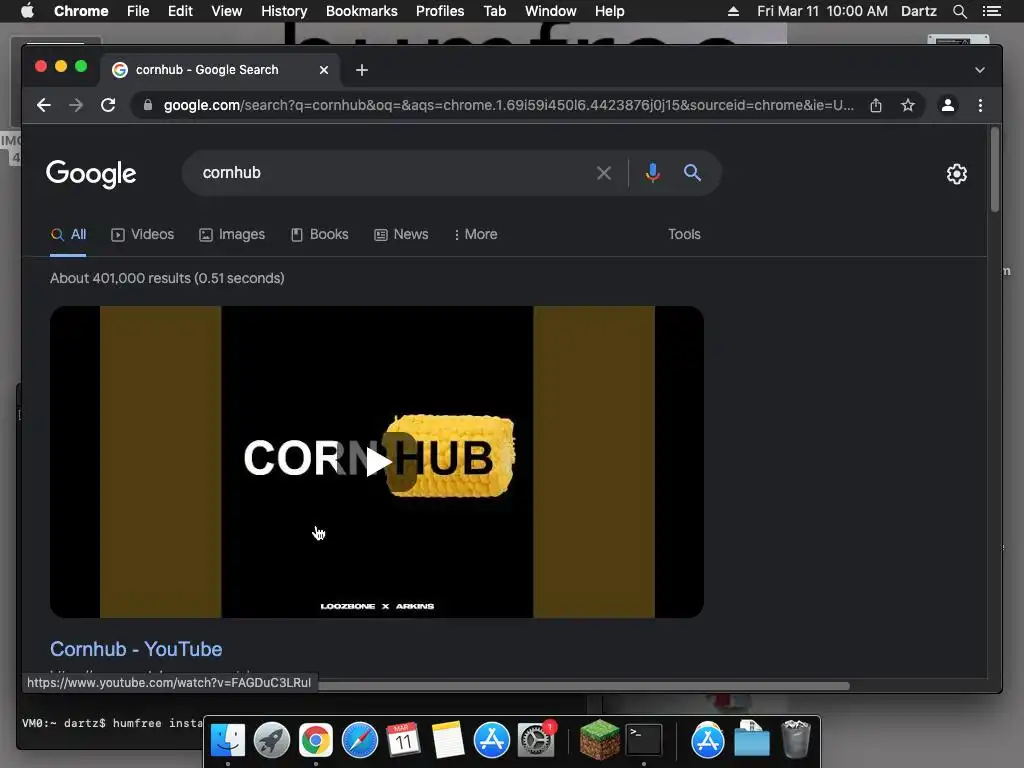
Task: Open Notes from the Dock
Action: pos(447,740)
